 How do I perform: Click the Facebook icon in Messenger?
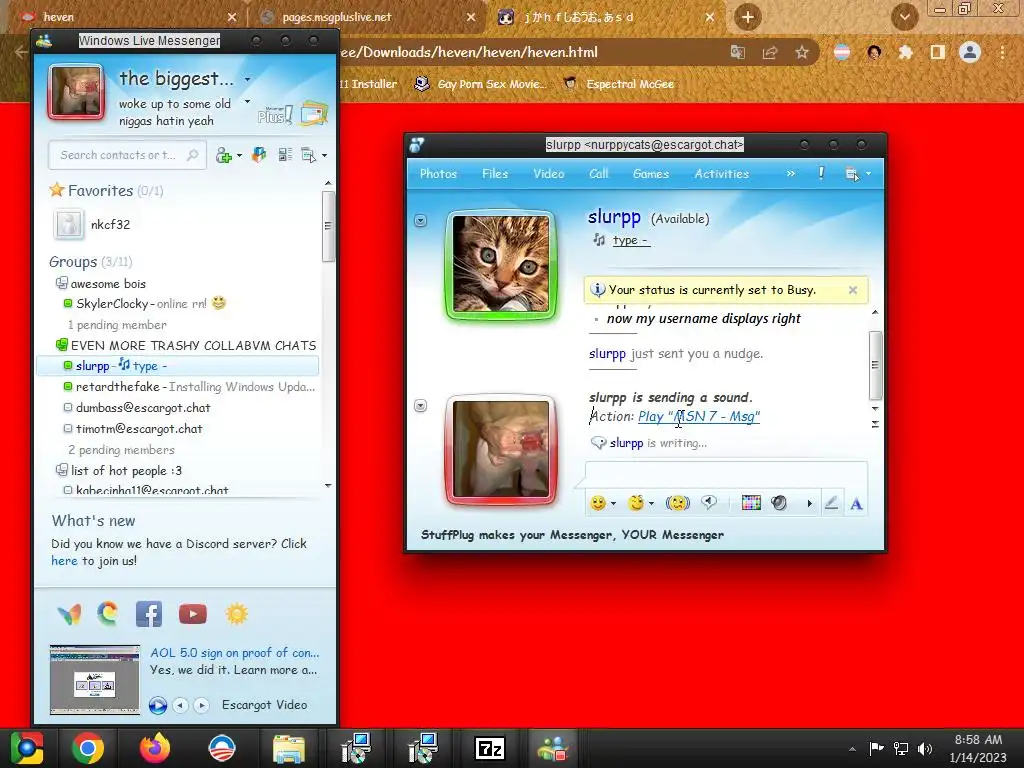point(149,614)
